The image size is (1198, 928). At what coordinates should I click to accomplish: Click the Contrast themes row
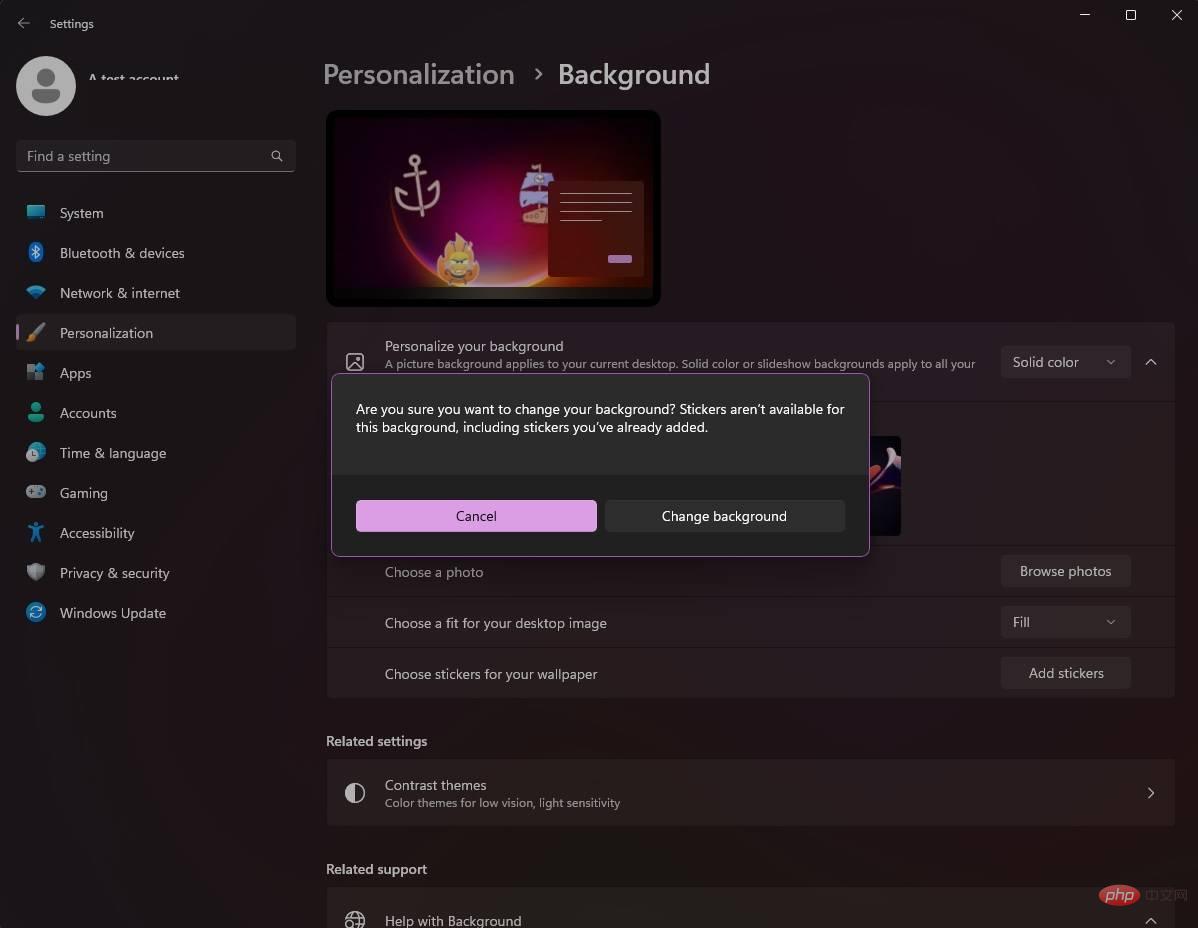point(750,793)
